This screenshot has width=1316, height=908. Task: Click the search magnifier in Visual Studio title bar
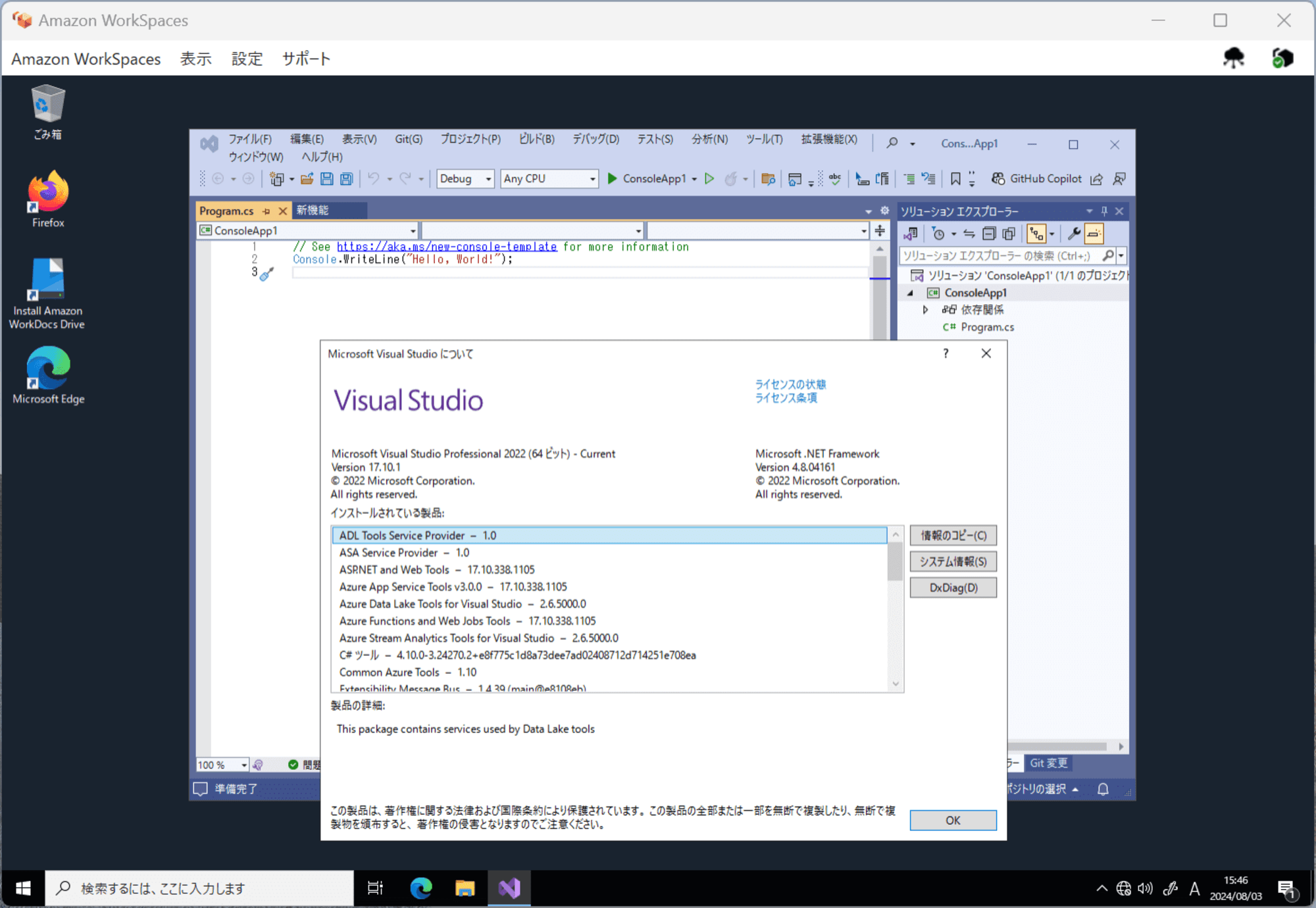(x=892, y=143)
